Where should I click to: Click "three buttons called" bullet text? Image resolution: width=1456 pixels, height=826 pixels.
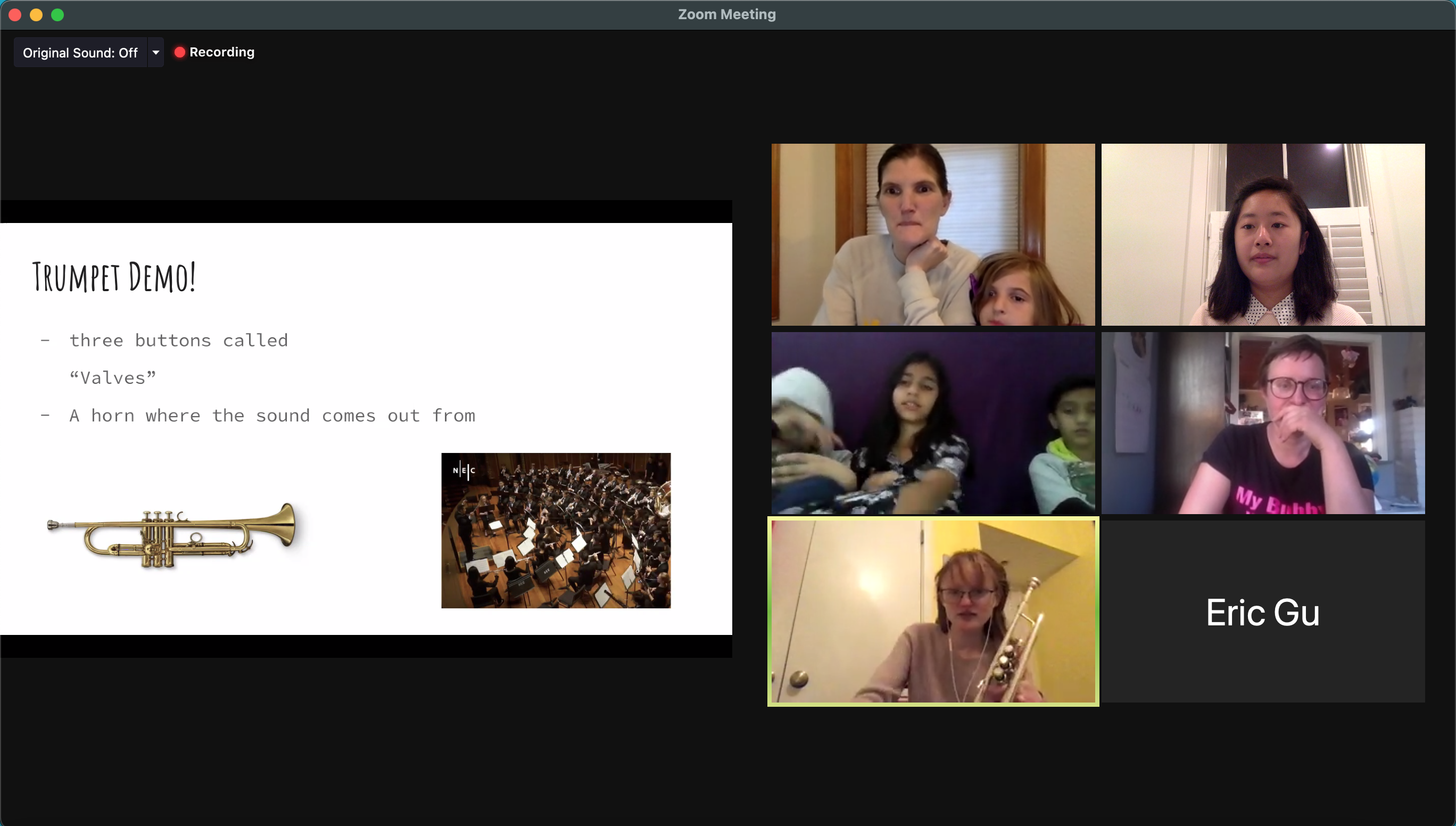click(179, 341)
